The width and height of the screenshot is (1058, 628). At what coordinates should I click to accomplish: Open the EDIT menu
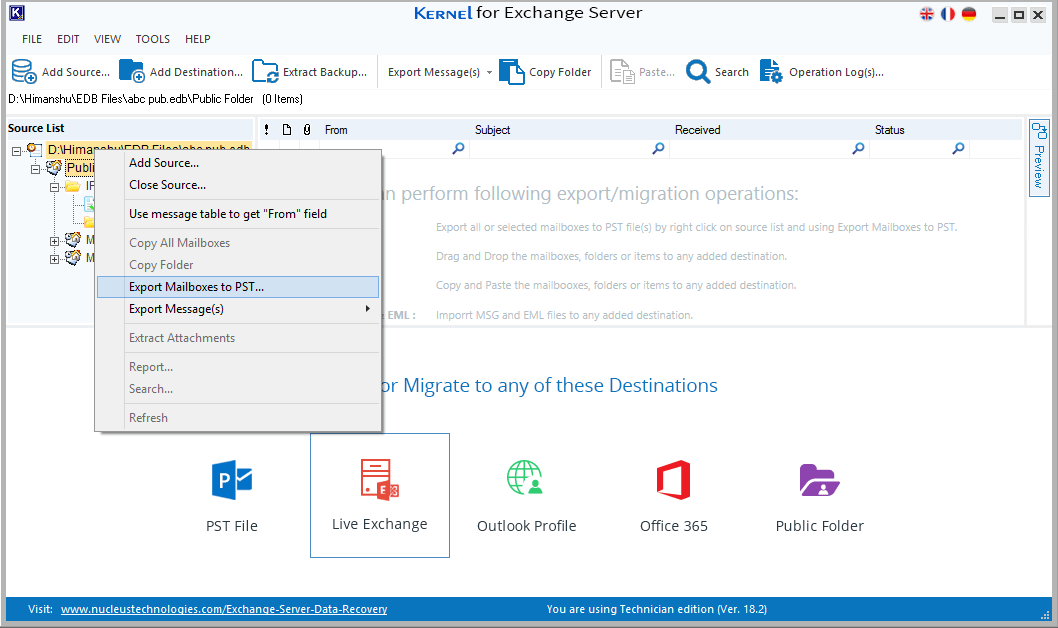pos(68,39)
